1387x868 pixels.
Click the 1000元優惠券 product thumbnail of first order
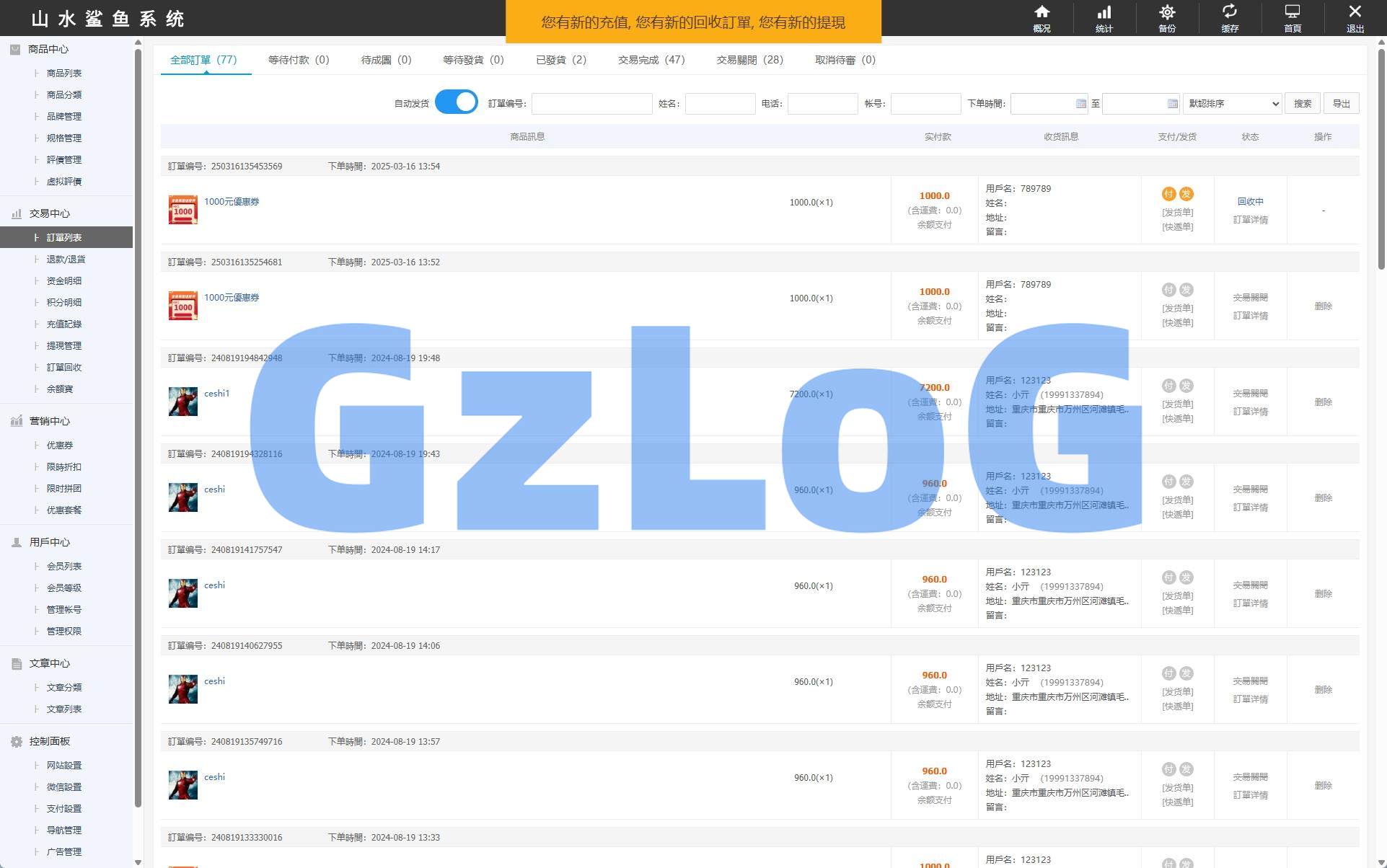[x=182, y=210]
